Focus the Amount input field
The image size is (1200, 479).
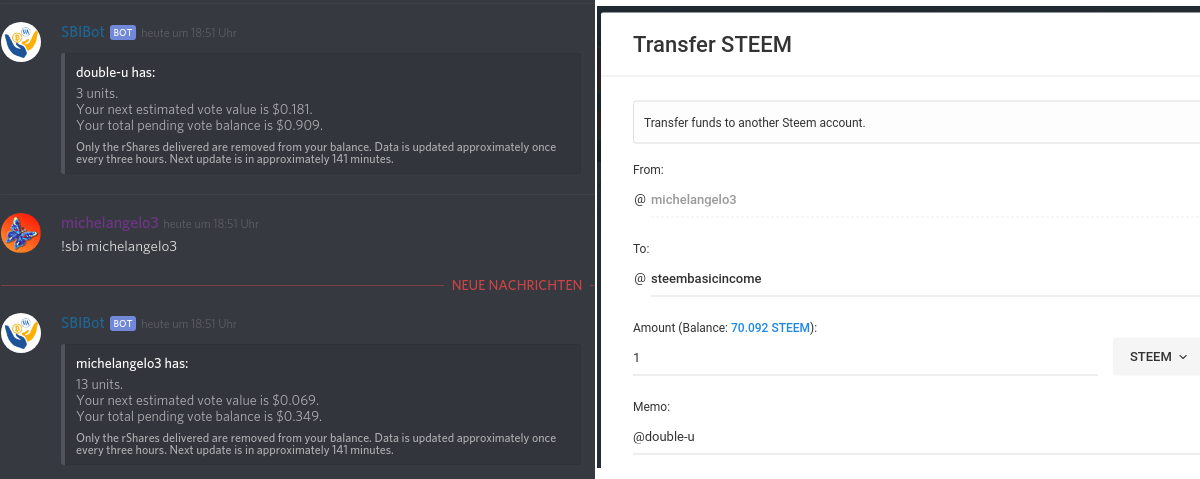pyautogui.click(x=865, y=358)
